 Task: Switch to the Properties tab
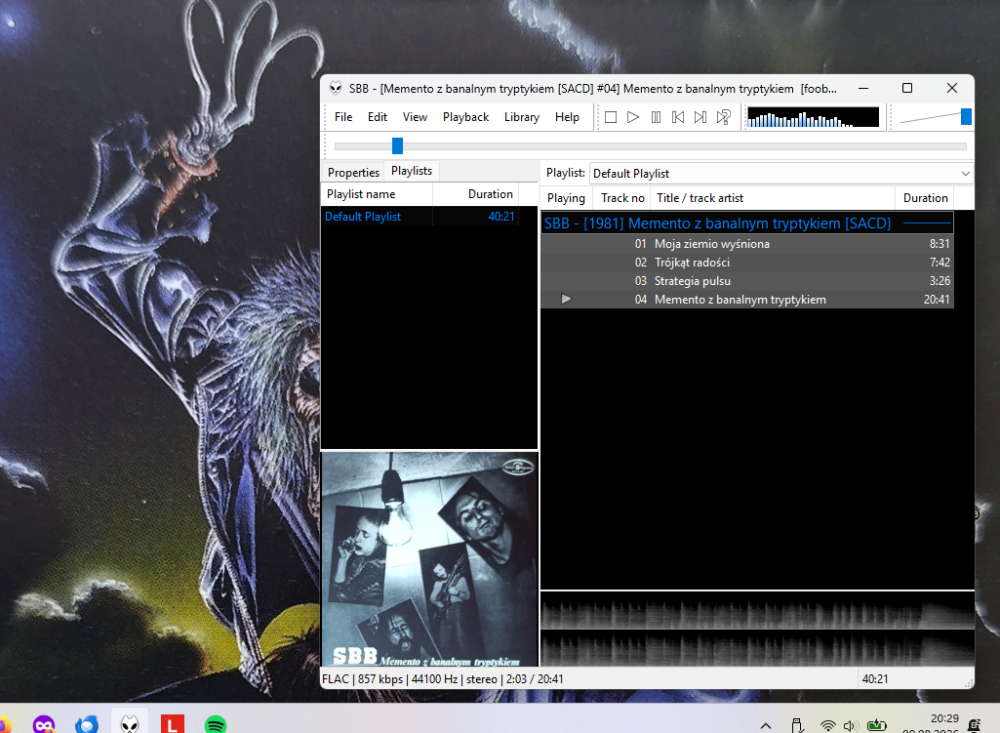click(x=353, y=172)
